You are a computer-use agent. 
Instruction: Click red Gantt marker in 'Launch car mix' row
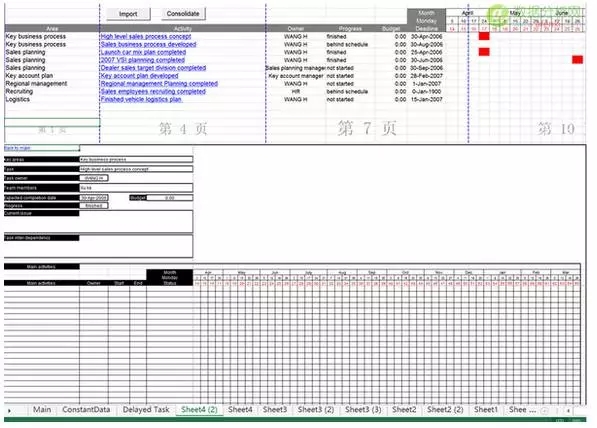(484, 51)
